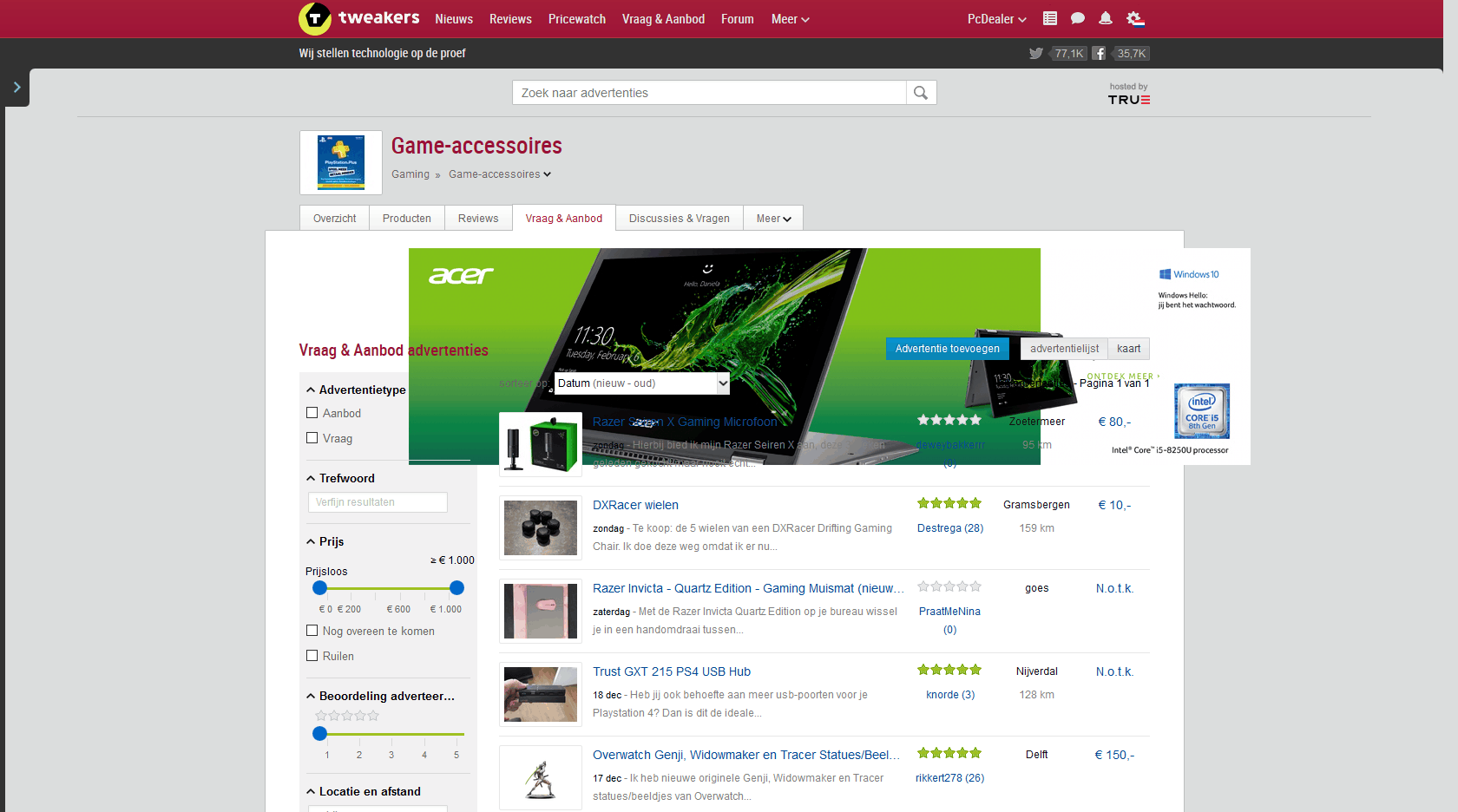
Task: Click the Facebook count 35,7K
Action: (1131, 54)
